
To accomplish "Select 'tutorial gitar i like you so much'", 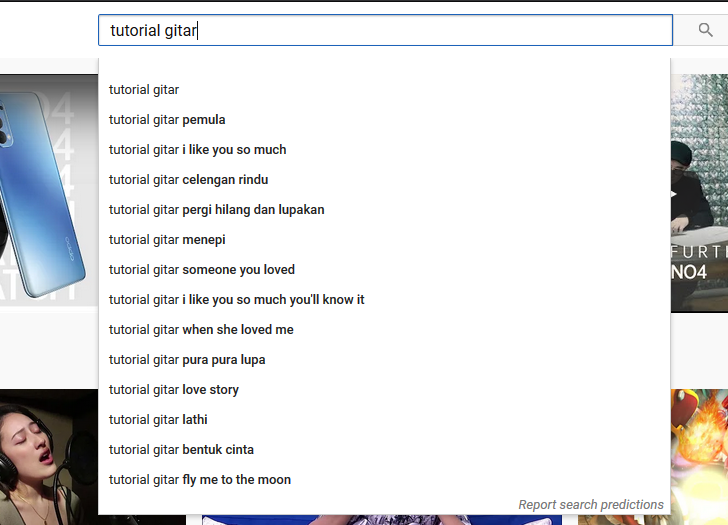I will point(198,150).
